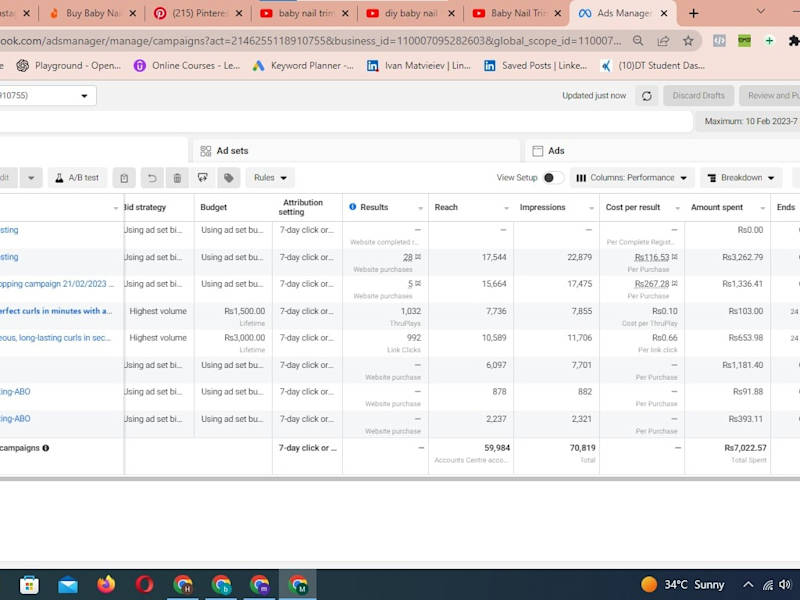Click the browser address bar URL
800x600 pixels.
[310, 41]
